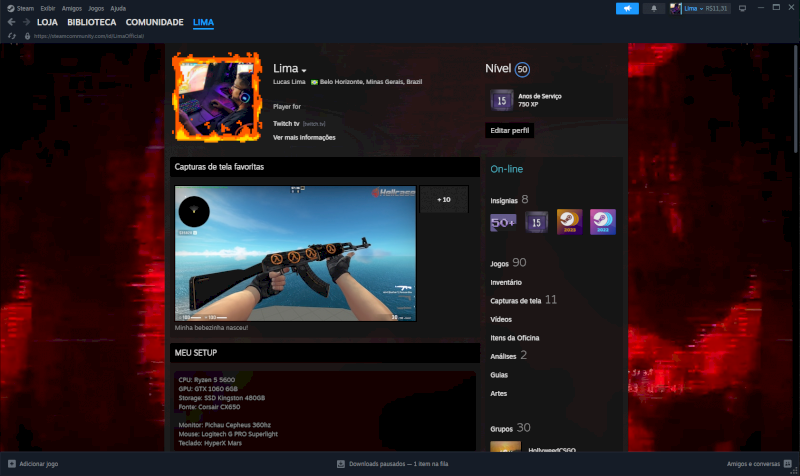
Task: Click the +10 more screenshots tile
Action: click(x=444, y=199)
